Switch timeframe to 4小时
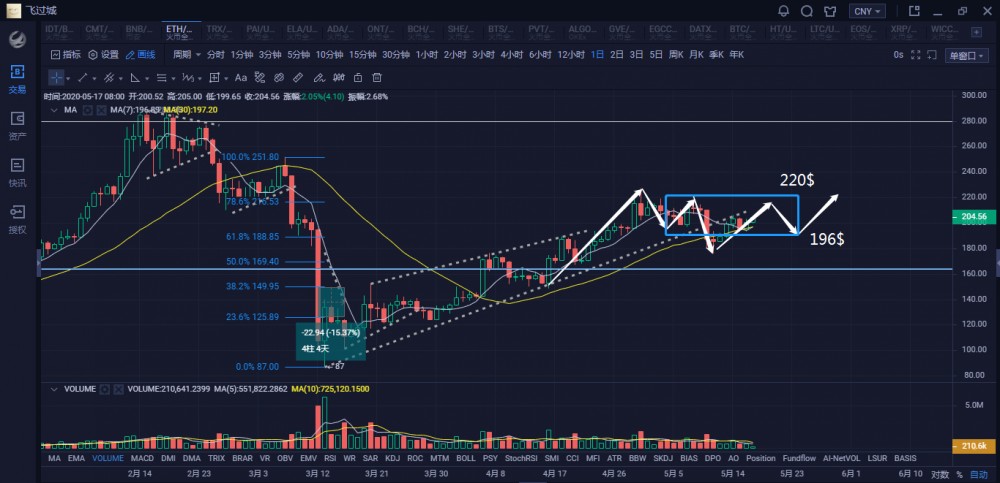This screenshot has height=483, width=1000. pyautogui.click(x=512, y=55)
